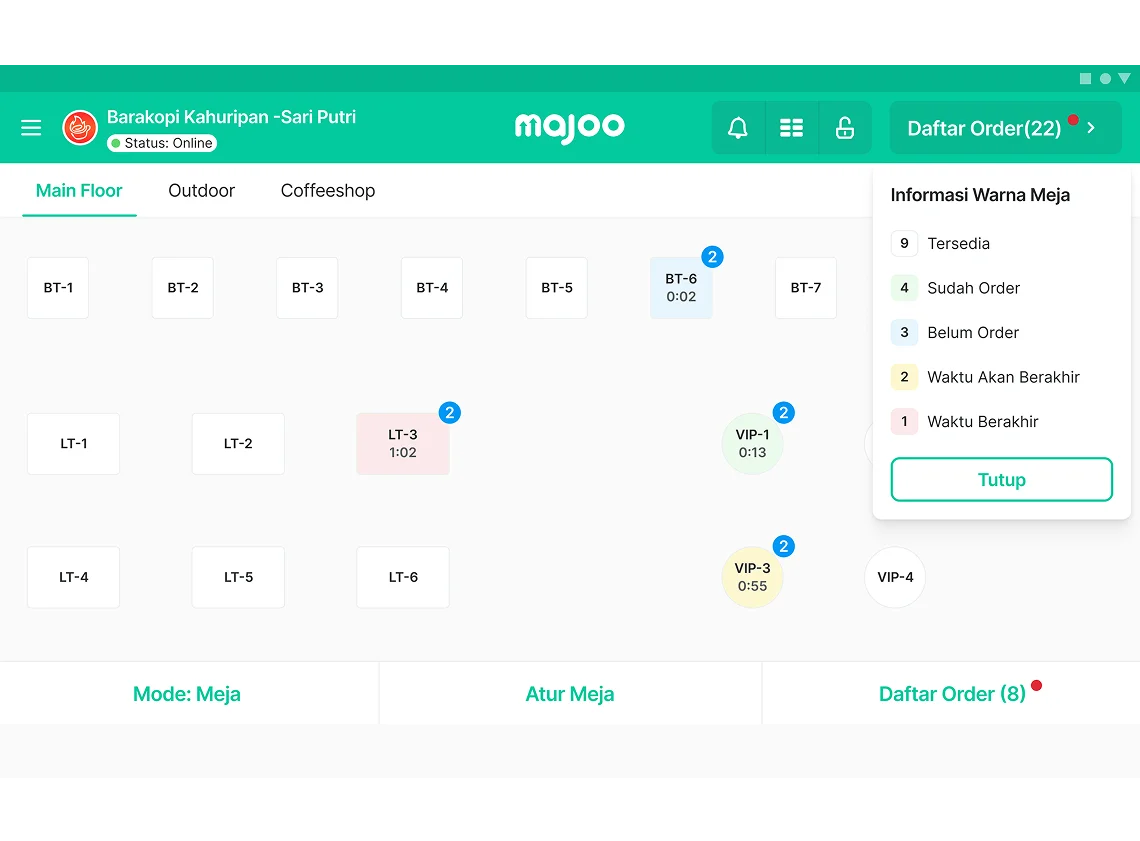Viewport: 1140px width, 841px height.
Task: Open Atur Meja at the bottom
Action: 570,694
